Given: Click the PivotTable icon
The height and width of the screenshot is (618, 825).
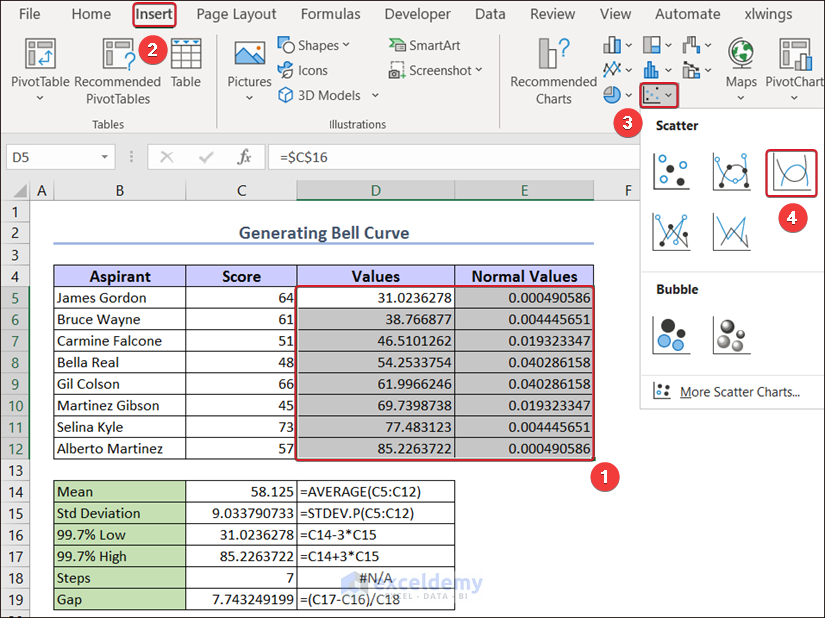Looking at the screenshot, I should tap(40, 55).
